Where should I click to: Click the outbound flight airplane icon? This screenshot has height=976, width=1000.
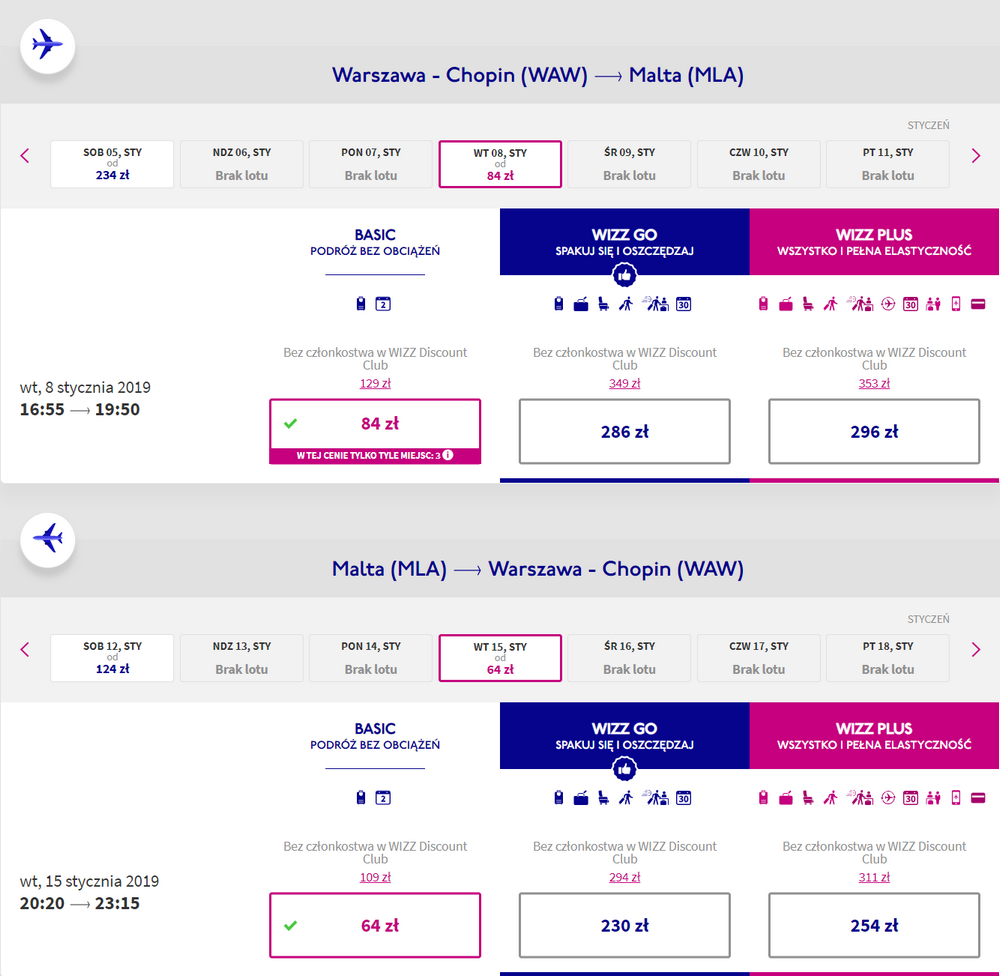tap(47, 46)
